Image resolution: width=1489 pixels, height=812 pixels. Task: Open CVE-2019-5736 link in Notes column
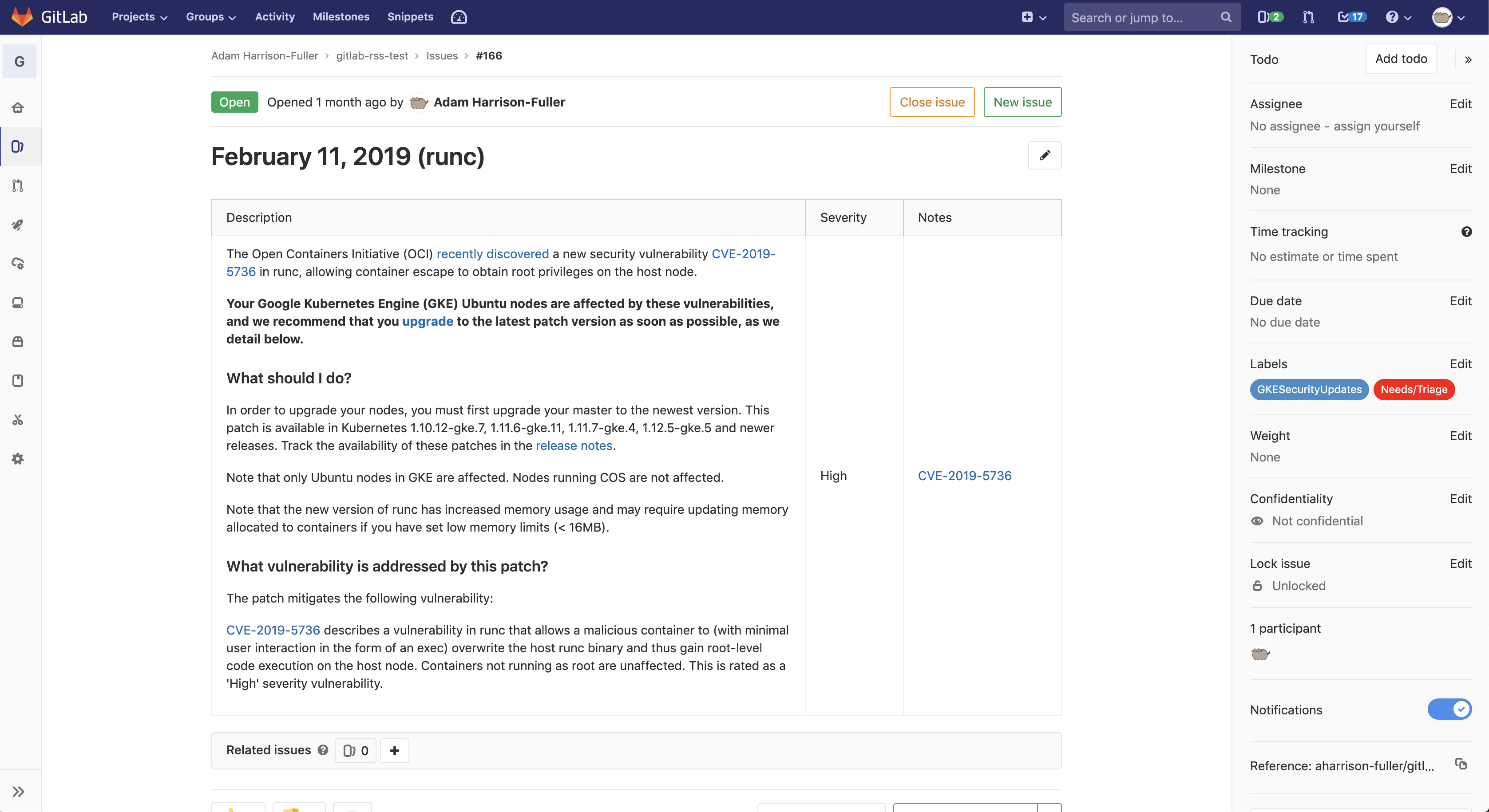click(964, 475)
